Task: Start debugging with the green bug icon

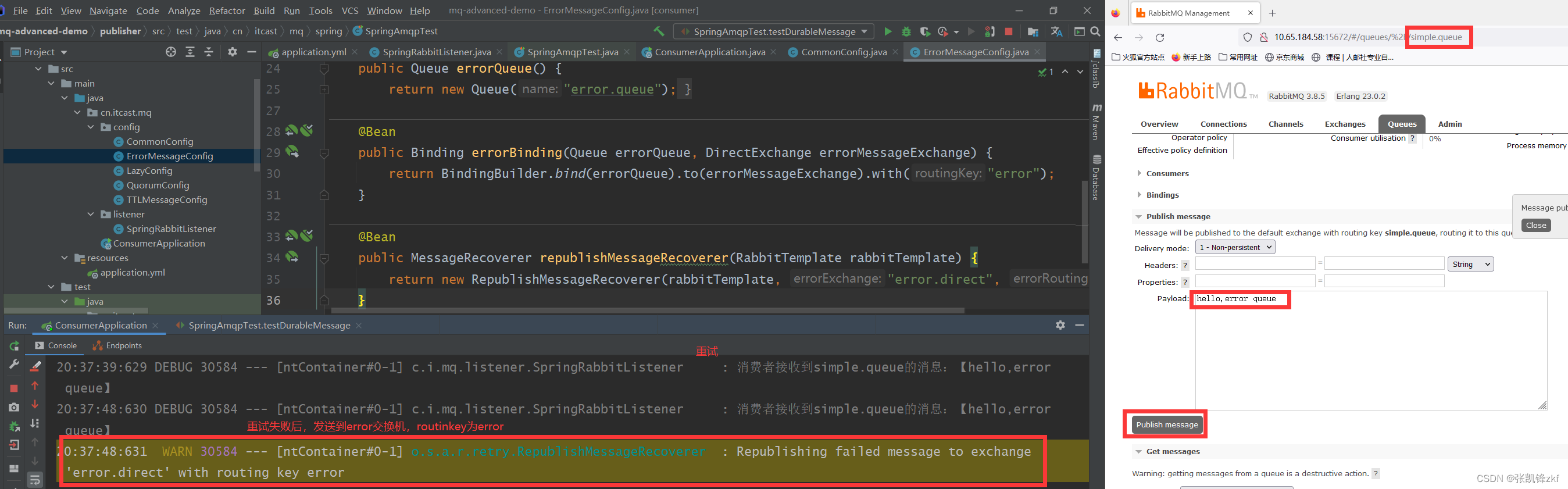Action: (906, 31)
